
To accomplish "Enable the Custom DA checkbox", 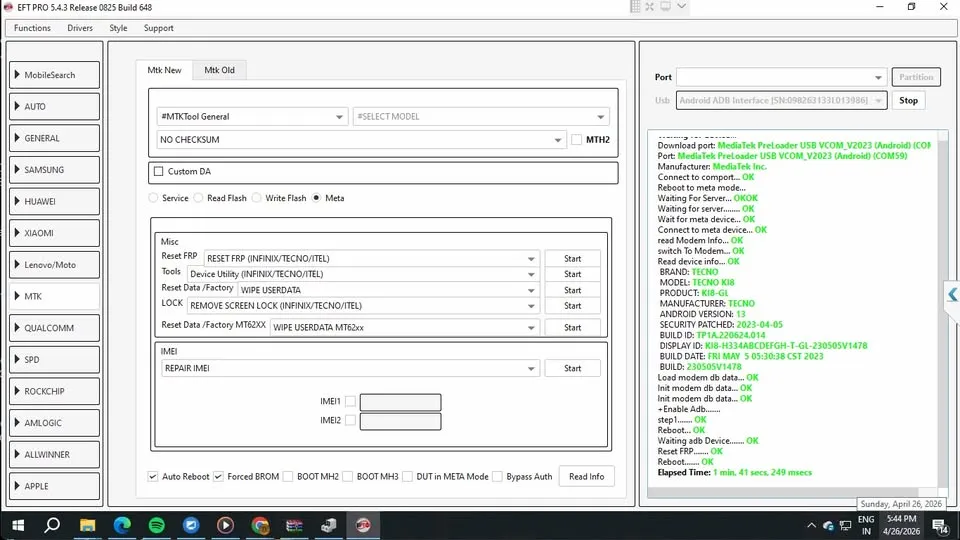I will pyautogui.click(x=158, y=172).
